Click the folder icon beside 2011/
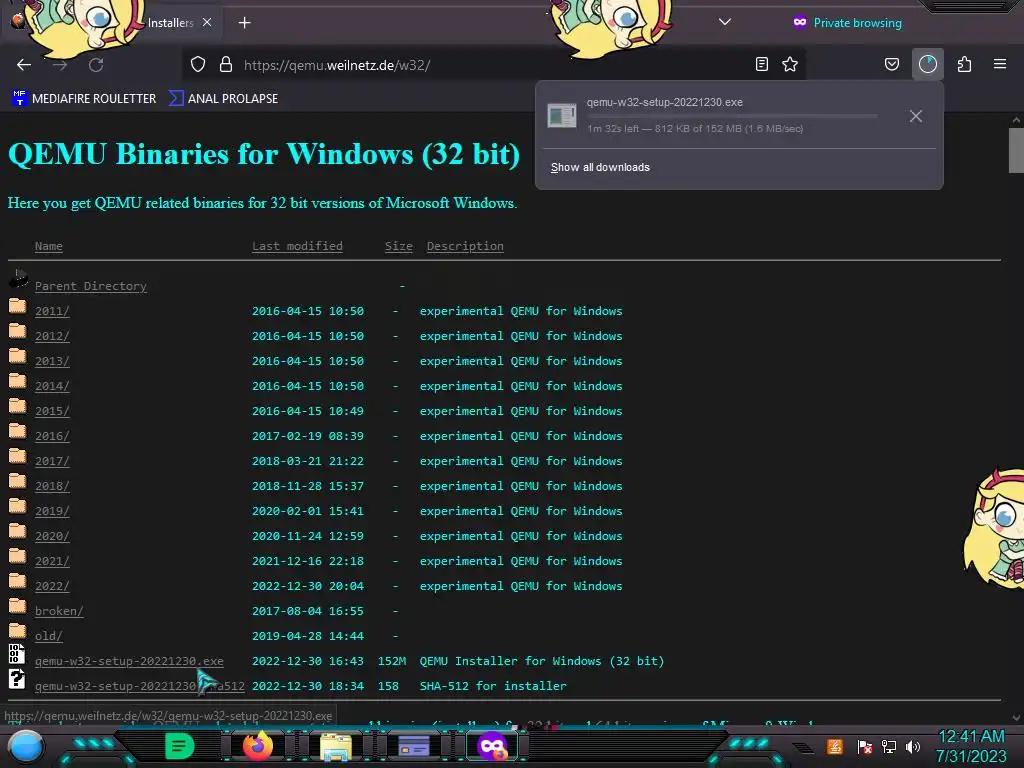 pyautogui.click(x=18, y=306)
